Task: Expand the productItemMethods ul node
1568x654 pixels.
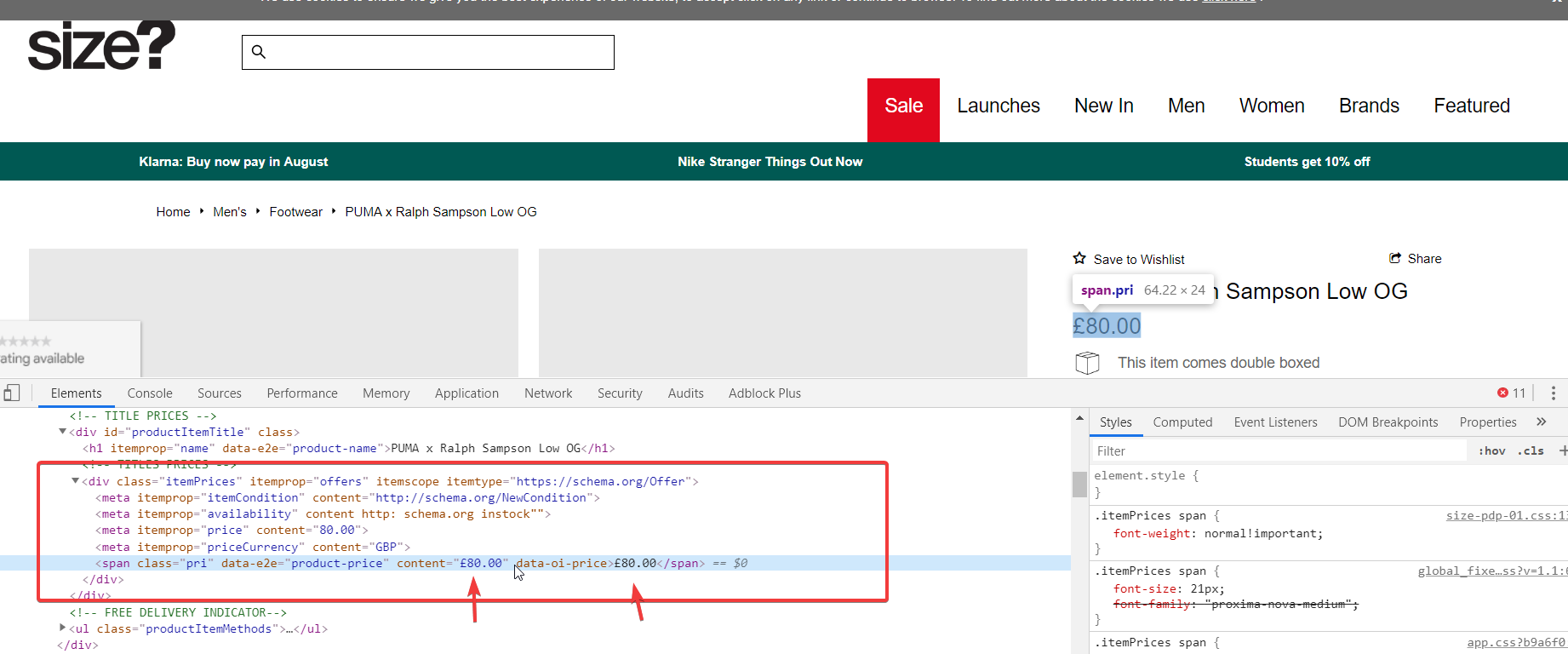Action: [x=62, y=628]
